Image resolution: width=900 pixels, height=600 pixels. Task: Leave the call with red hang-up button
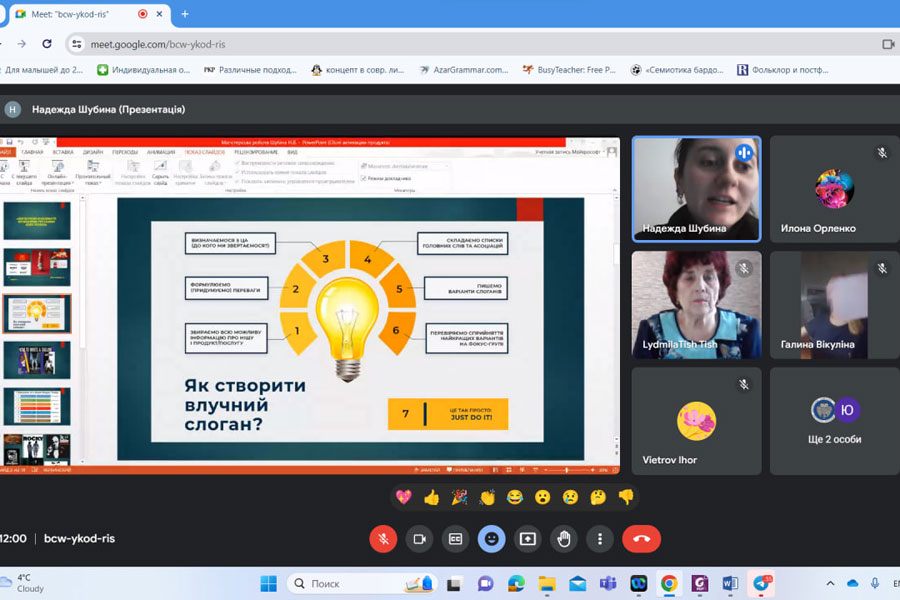(641, 539)
